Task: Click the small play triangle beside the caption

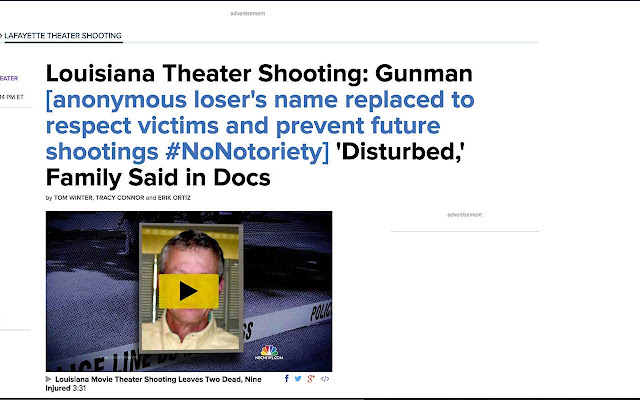Action: point(49,379)
